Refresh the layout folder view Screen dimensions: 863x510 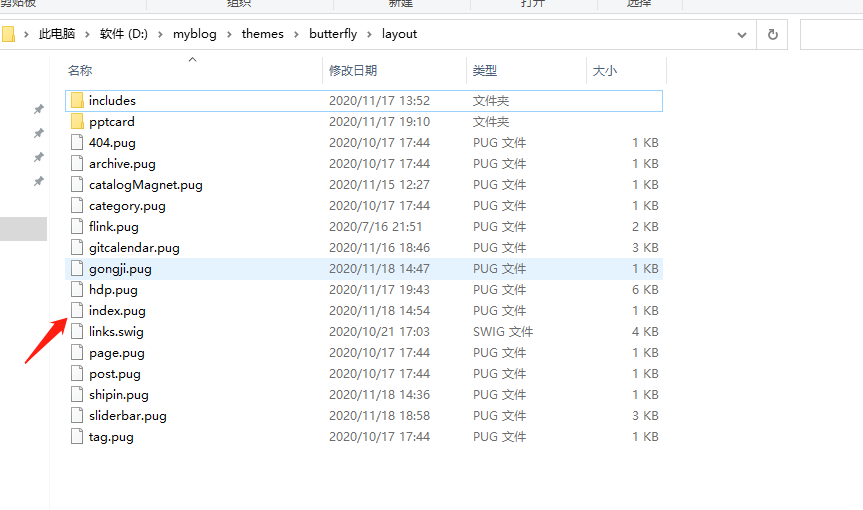click(x=773, y=34)
